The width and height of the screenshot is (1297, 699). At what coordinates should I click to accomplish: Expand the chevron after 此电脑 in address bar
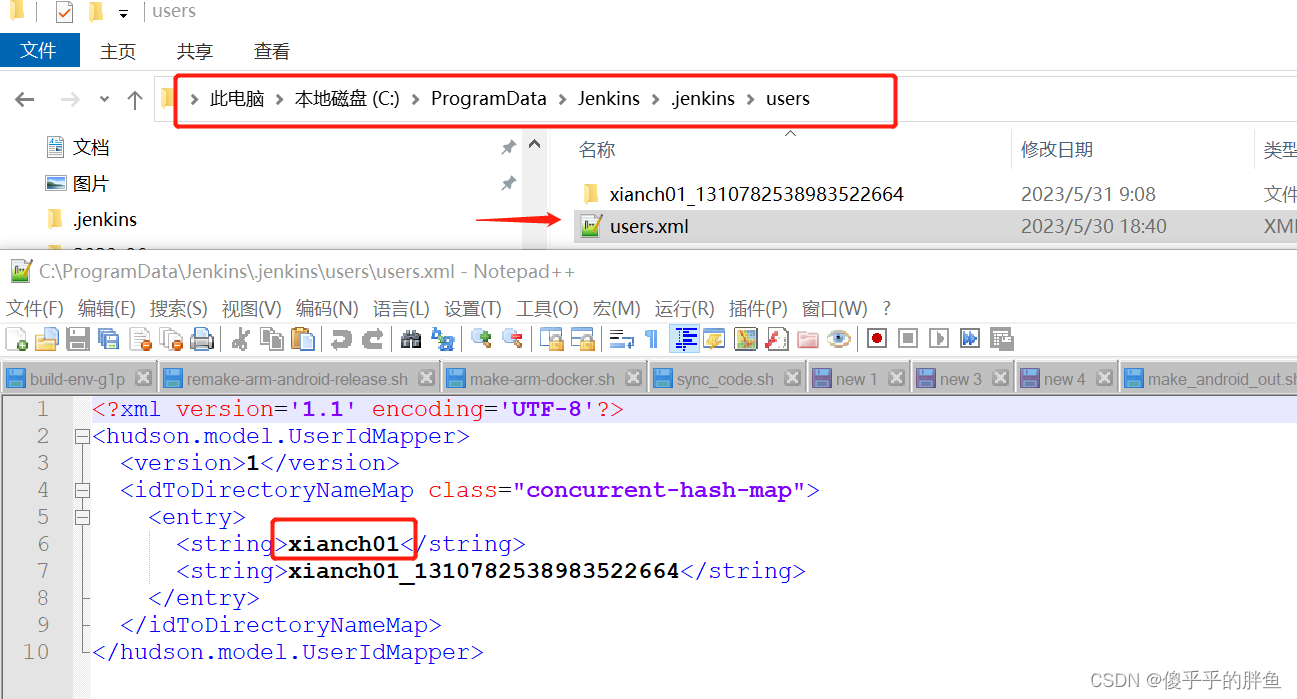279,99
